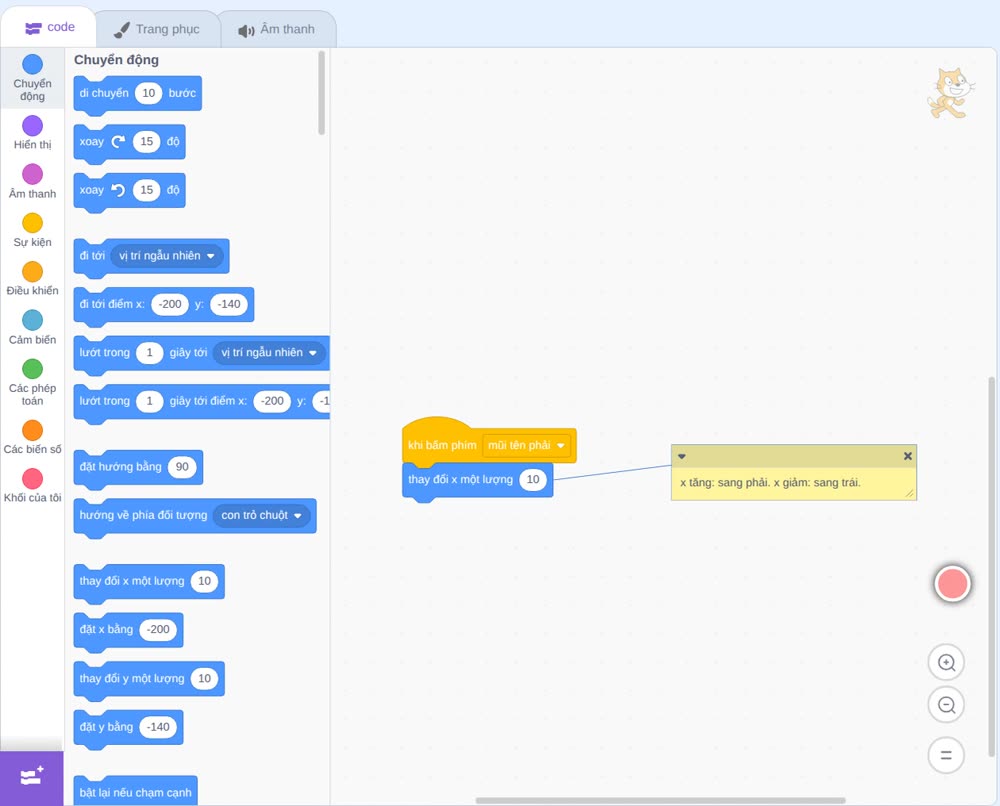Click the clockwise rotate arrow icon
This screenshot has width=1000, height=806.
118,142
